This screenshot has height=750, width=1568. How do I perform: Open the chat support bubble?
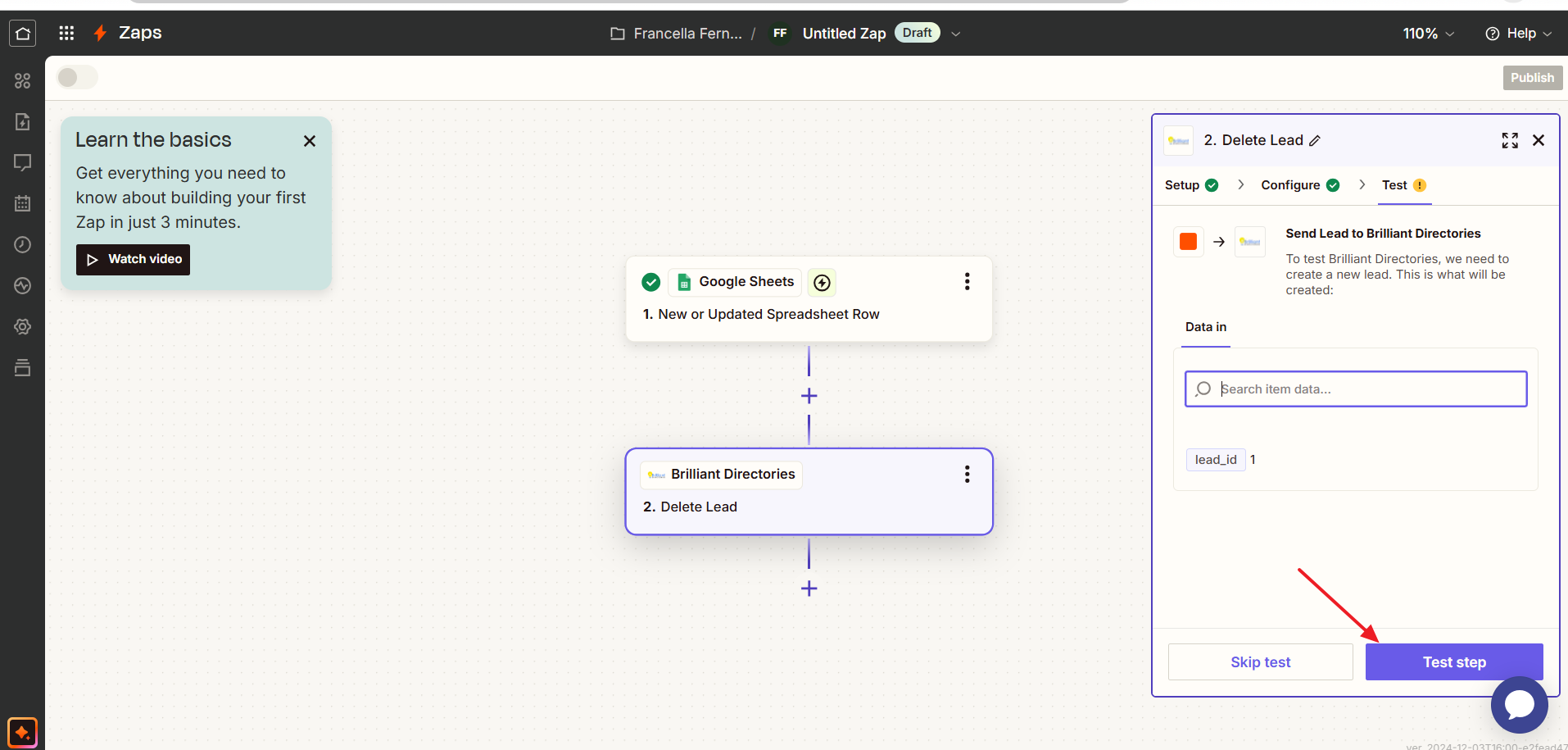tap(1519, 705)
